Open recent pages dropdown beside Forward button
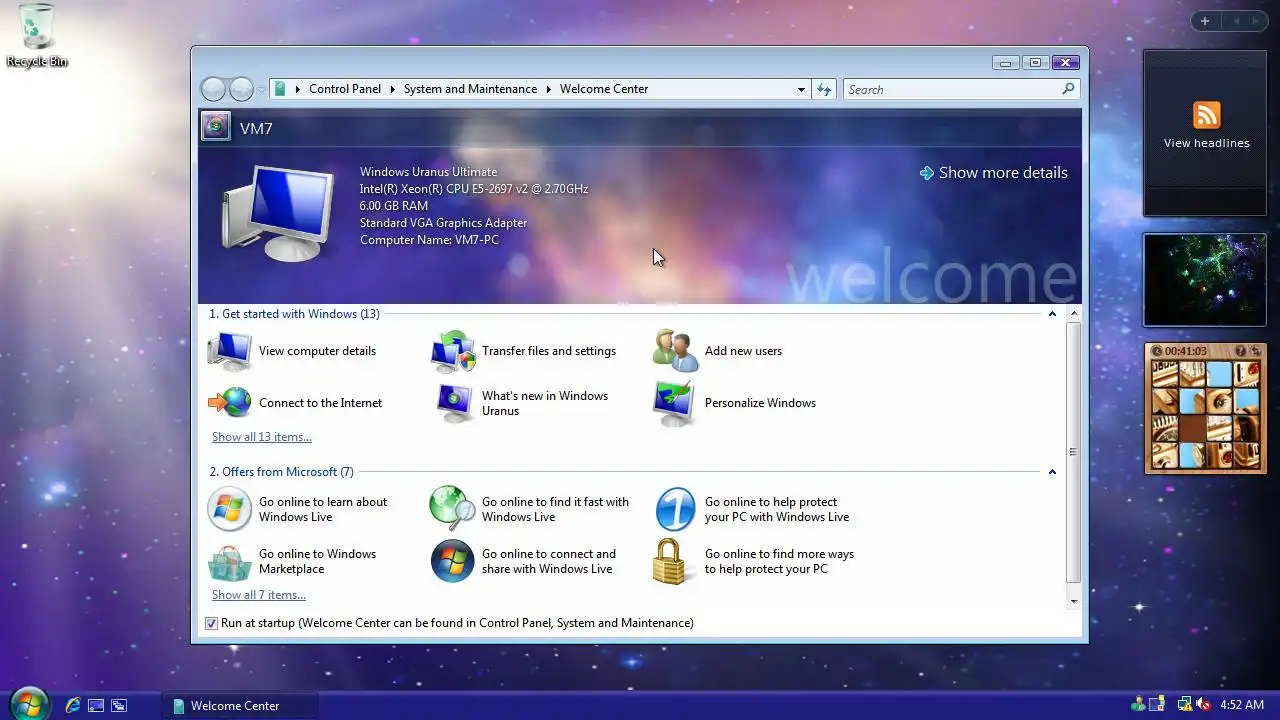 tap(261, 89)
